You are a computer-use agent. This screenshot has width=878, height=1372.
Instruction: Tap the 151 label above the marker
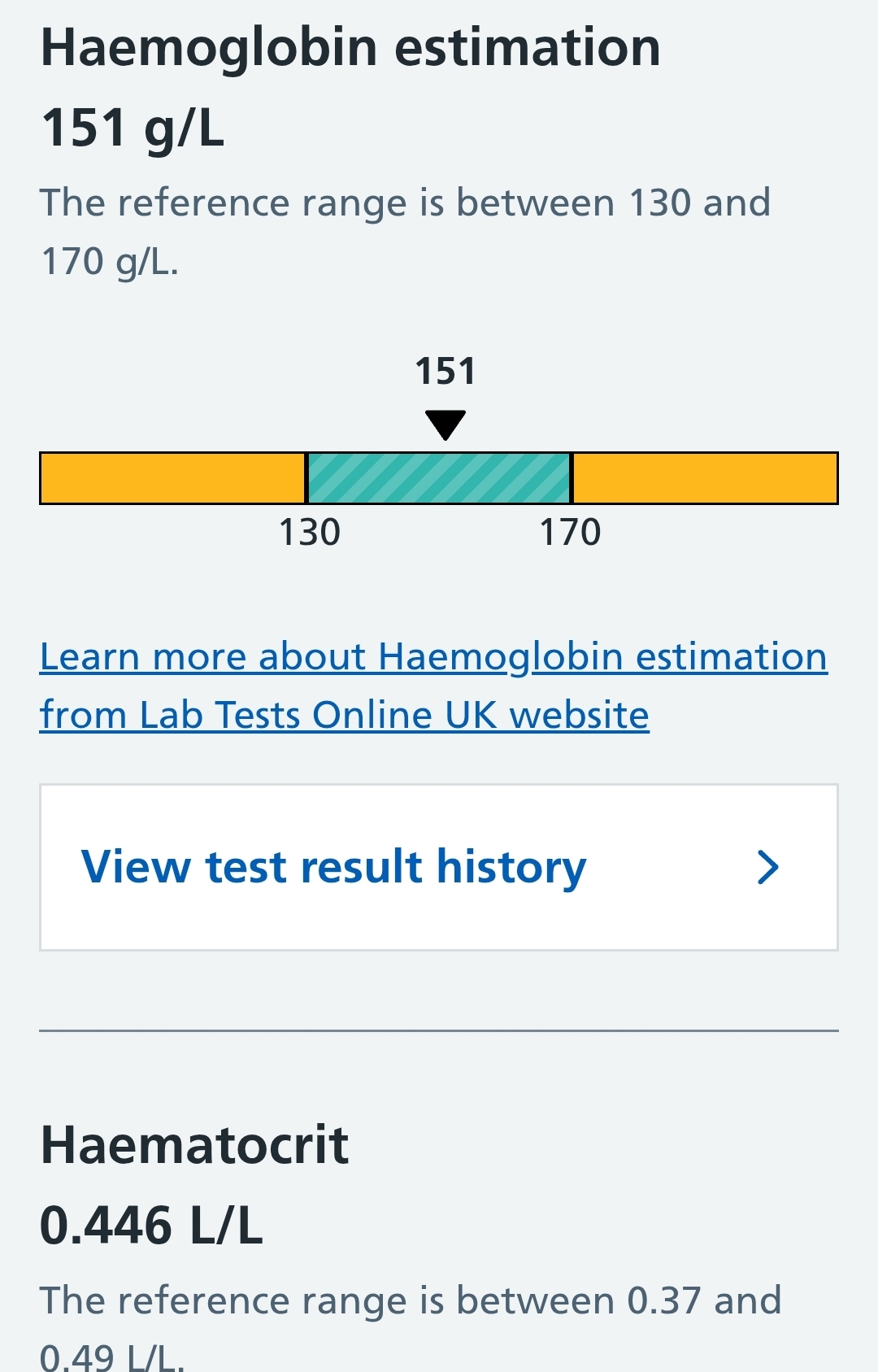click(x=446, y=371)
